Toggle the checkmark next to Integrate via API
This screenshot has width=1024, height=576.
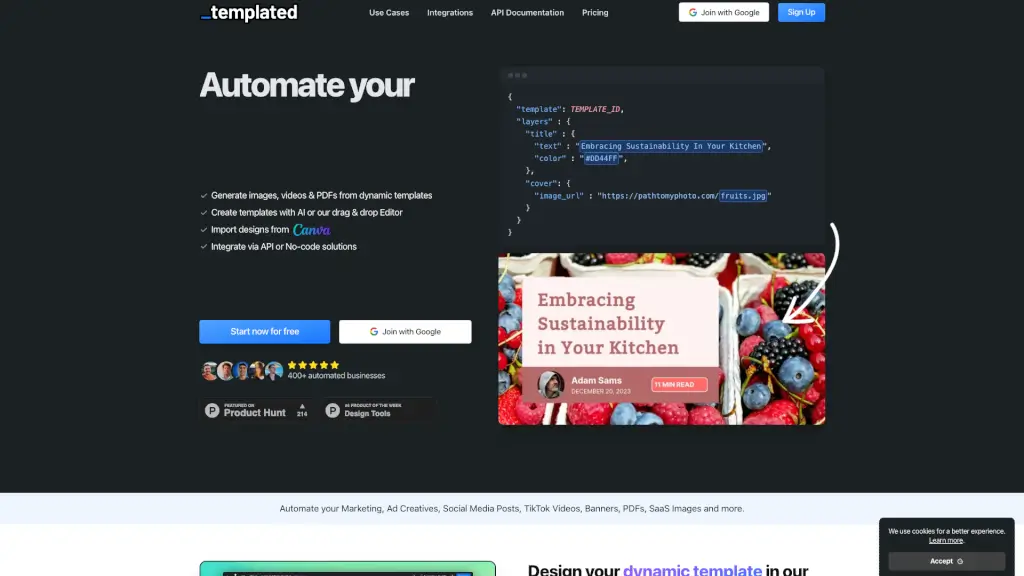pos(203,246)
